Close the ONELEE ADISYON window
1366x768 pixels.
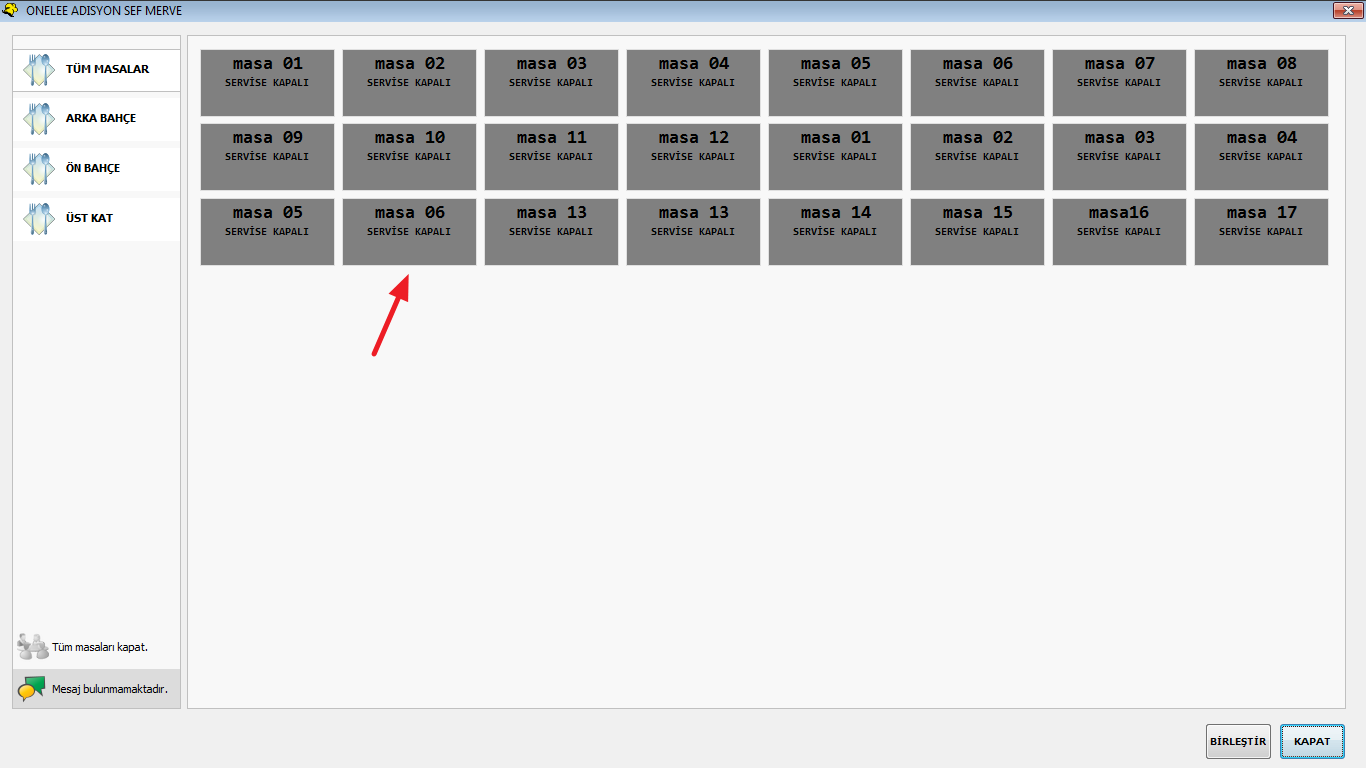coord(1346,10)
